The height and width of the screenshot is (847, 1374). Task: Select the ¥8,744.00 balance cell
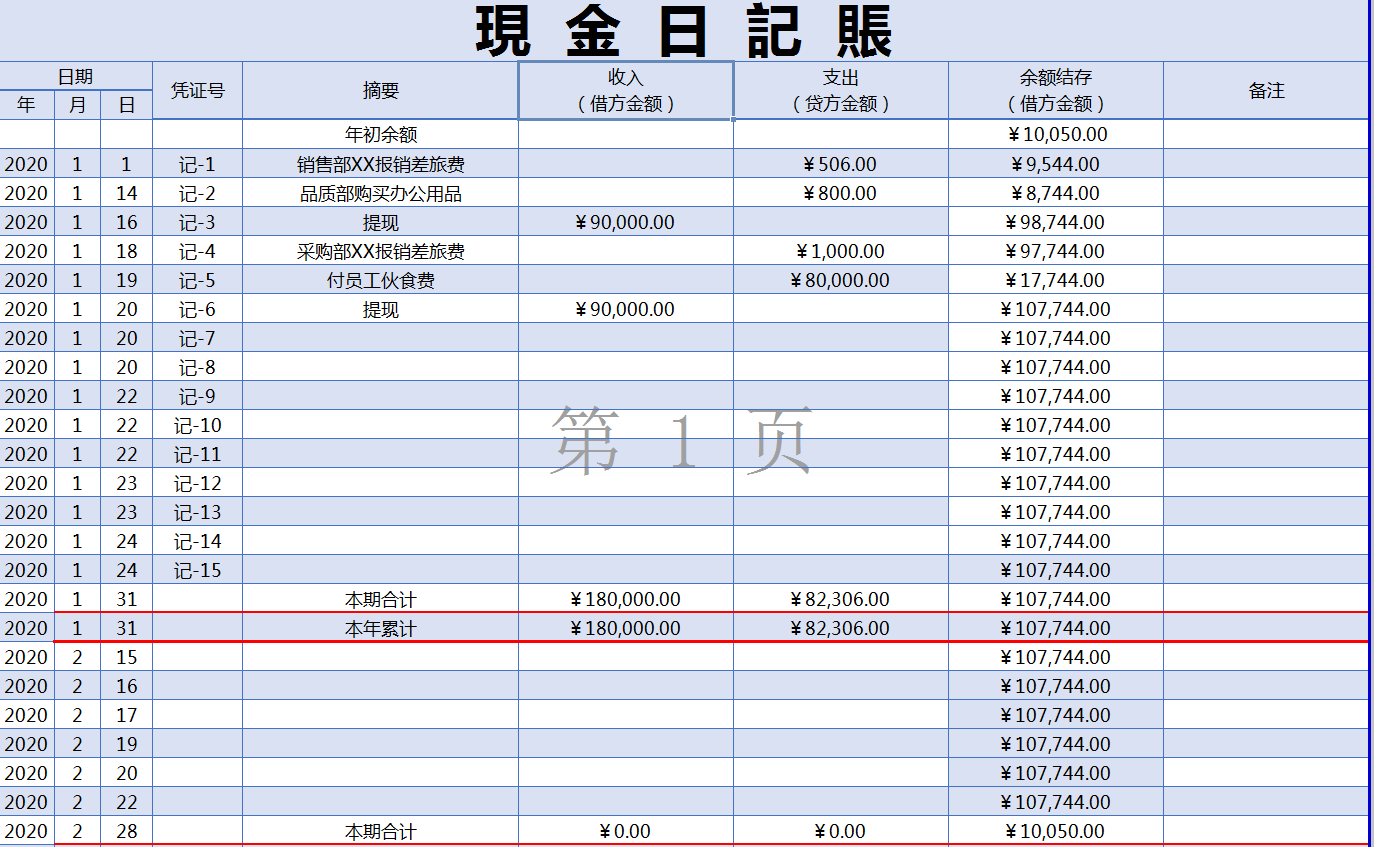pyautogui.click(x=1056, y=193)
